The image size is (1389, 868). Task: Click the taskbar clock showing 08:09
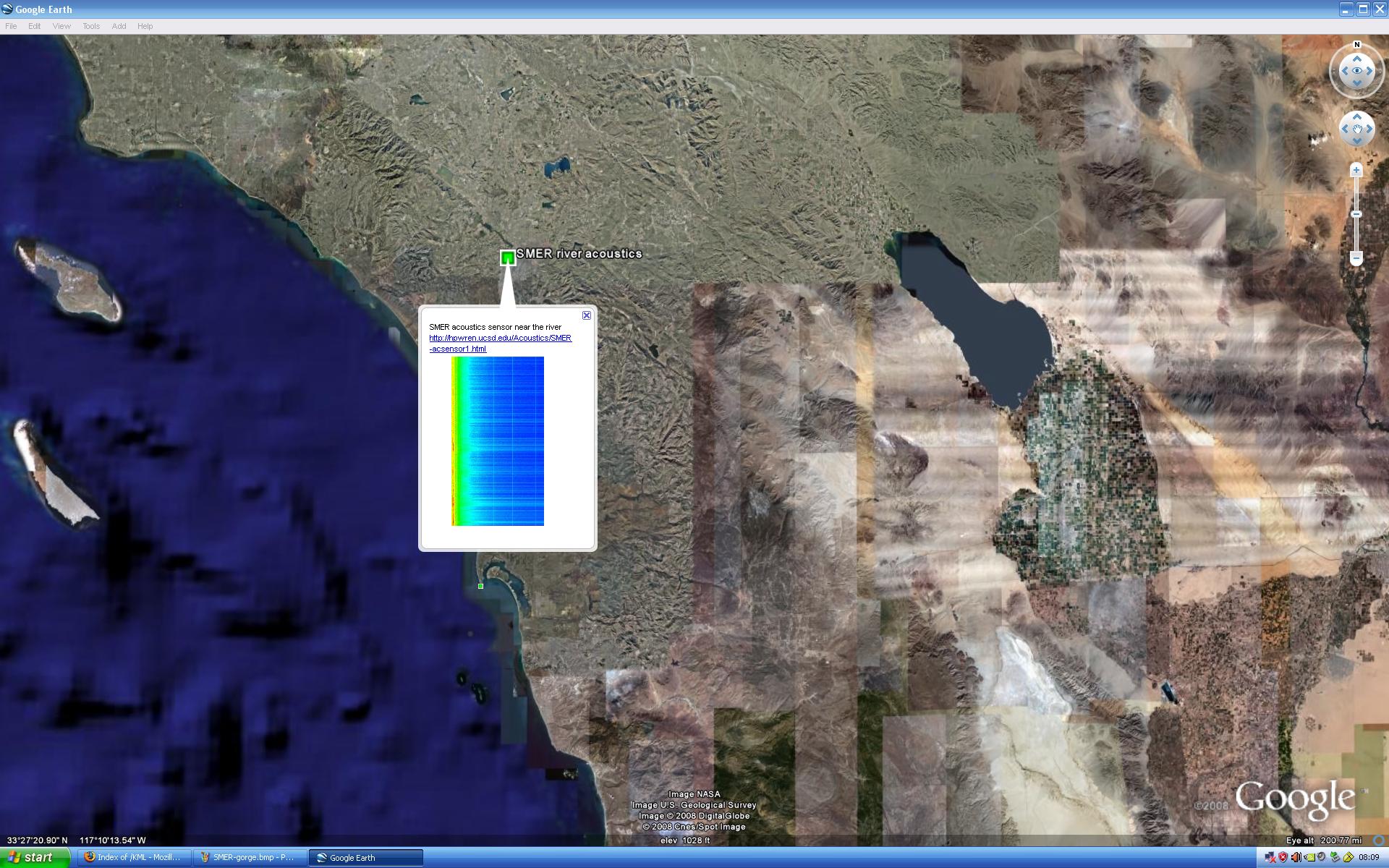tap(1369, 857)
